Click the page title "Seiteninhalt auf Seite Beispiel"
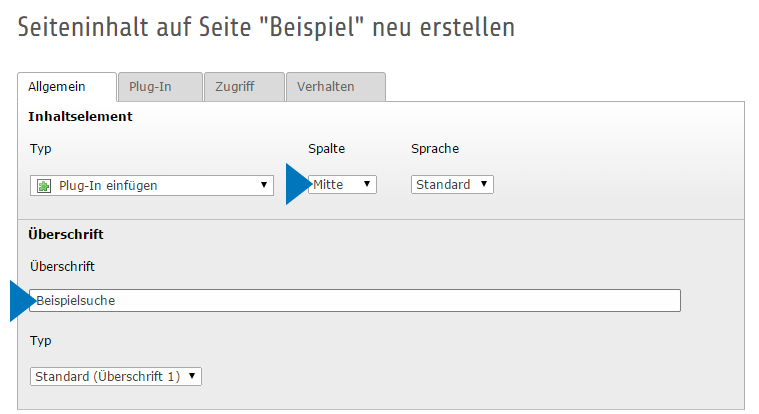The image size is (759, 414). 266,28
